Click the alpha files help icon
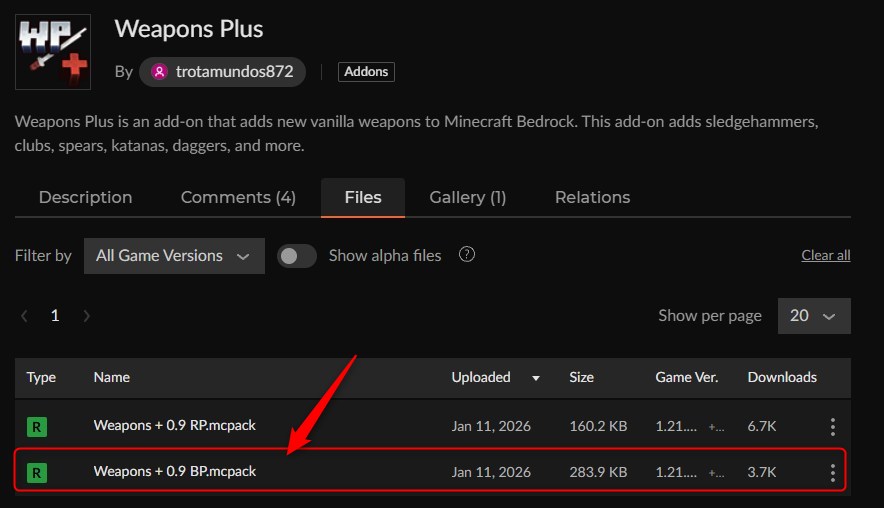884x508 pixels. [466, 255]
